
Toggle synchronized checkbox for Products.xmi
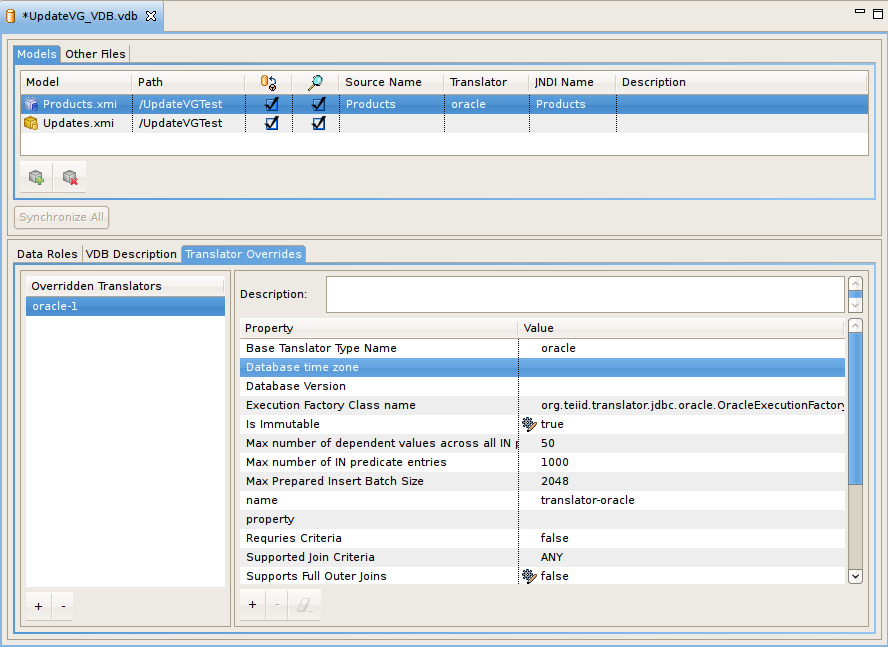(272, 104)
